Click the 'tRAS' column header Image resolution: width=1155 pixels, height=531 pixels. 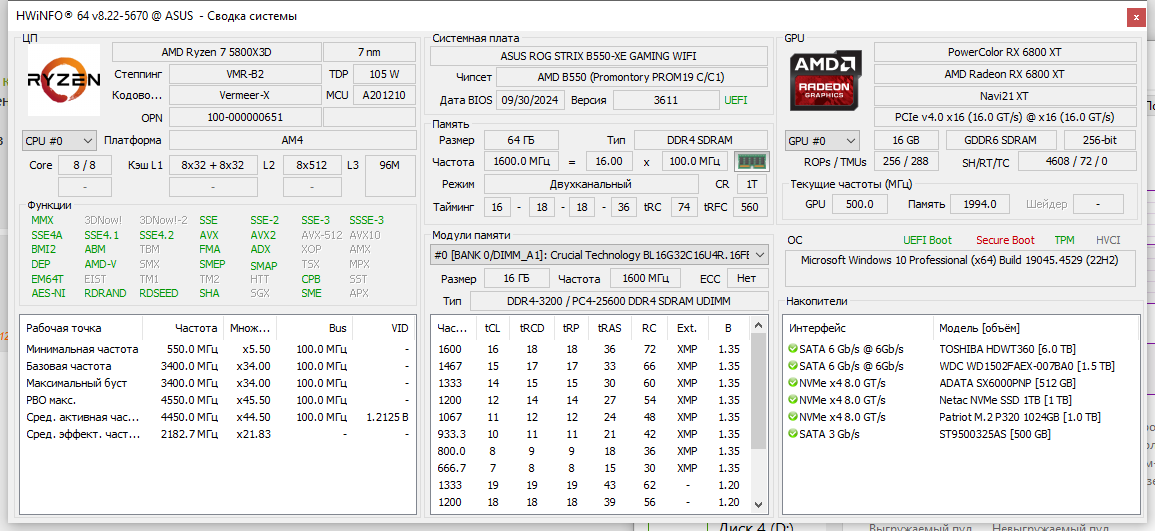tap(608, 328)
